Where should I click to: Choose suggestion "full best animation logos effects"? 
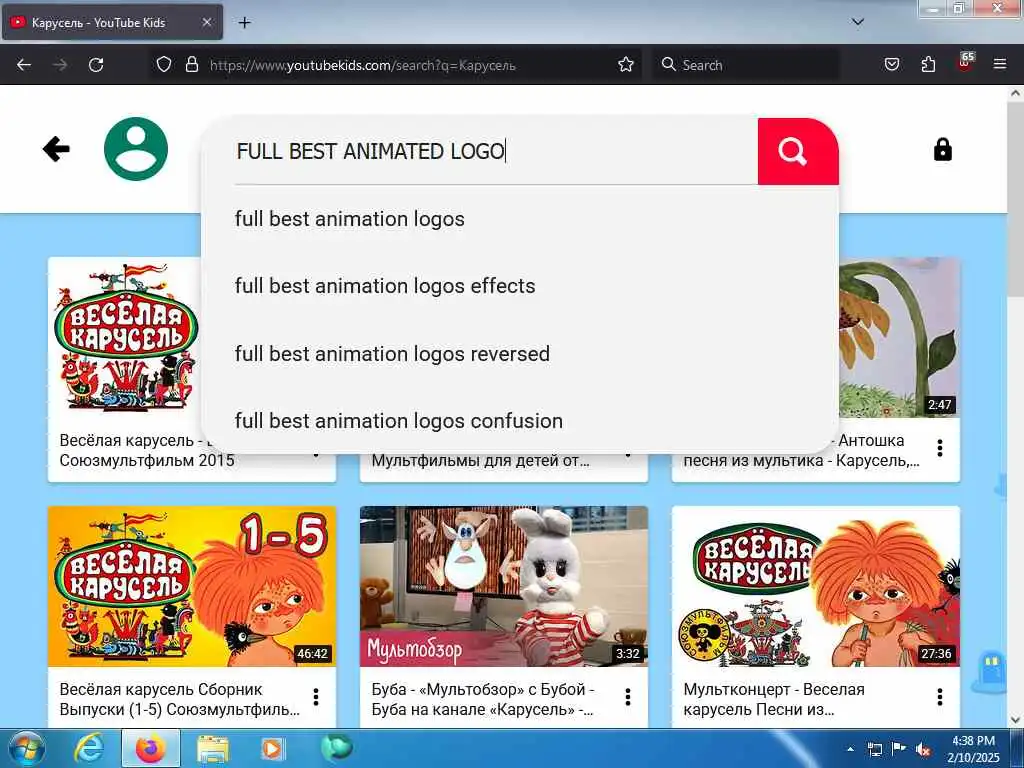tap(385, 286)
